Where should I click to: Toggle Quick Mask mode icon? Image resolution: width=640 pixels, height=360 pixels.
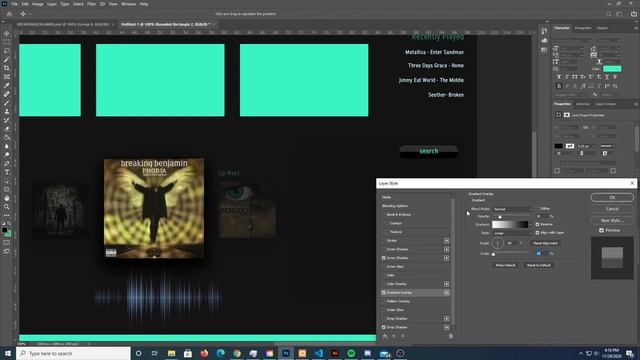(x=7, y=242)
